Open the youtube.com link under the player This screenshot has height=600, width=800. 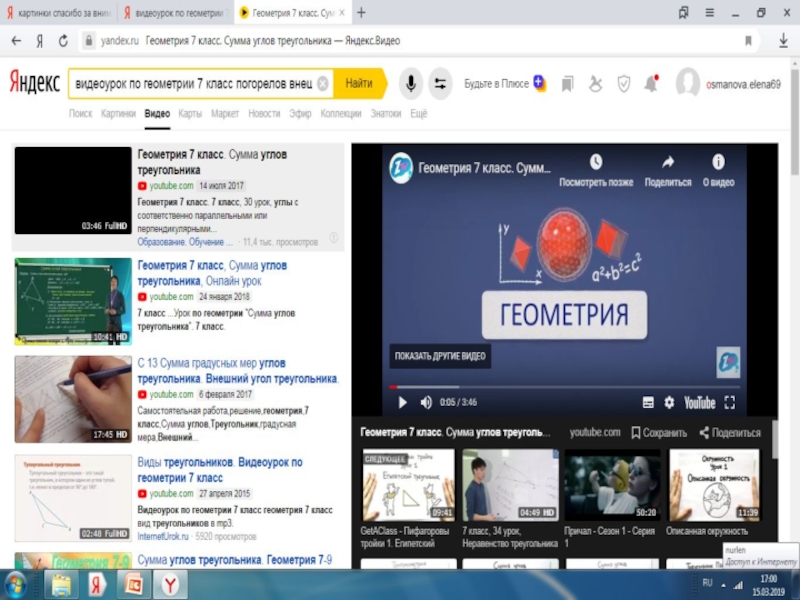(595, 433)
